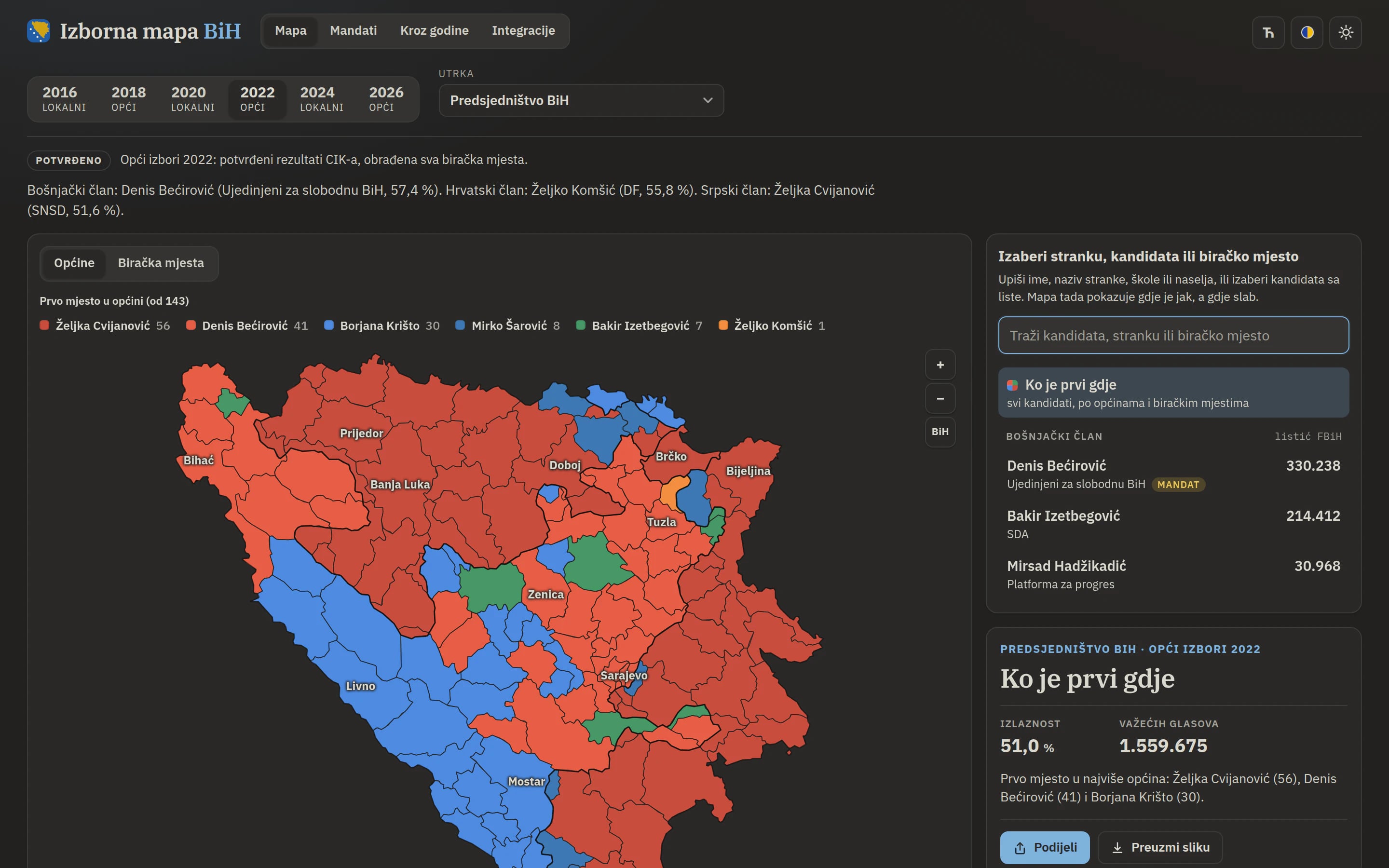
Task: Click the POTVRĐENO status badge
Action: pyautogui.click(x=69, y=161)
